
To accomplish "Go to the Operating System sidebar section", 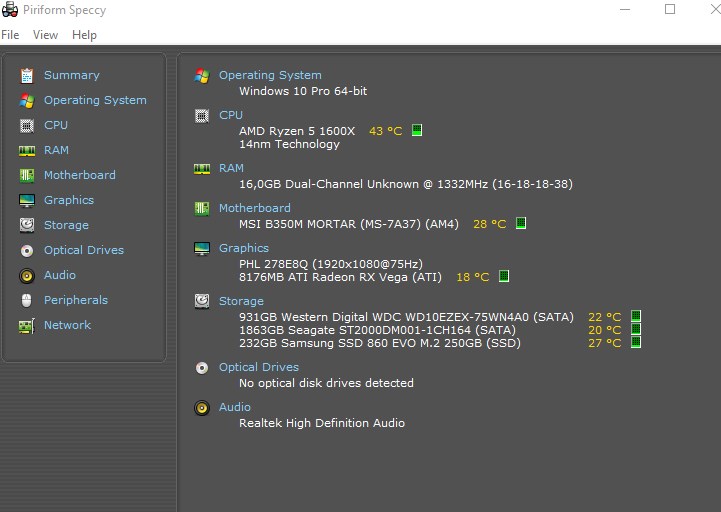I will [x=95, y=100].
